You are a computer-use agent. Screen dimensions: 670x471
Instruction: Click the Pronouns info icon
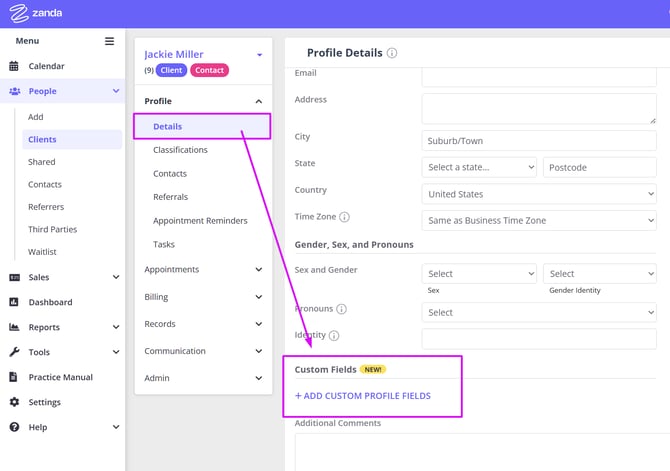click(341, 310)
